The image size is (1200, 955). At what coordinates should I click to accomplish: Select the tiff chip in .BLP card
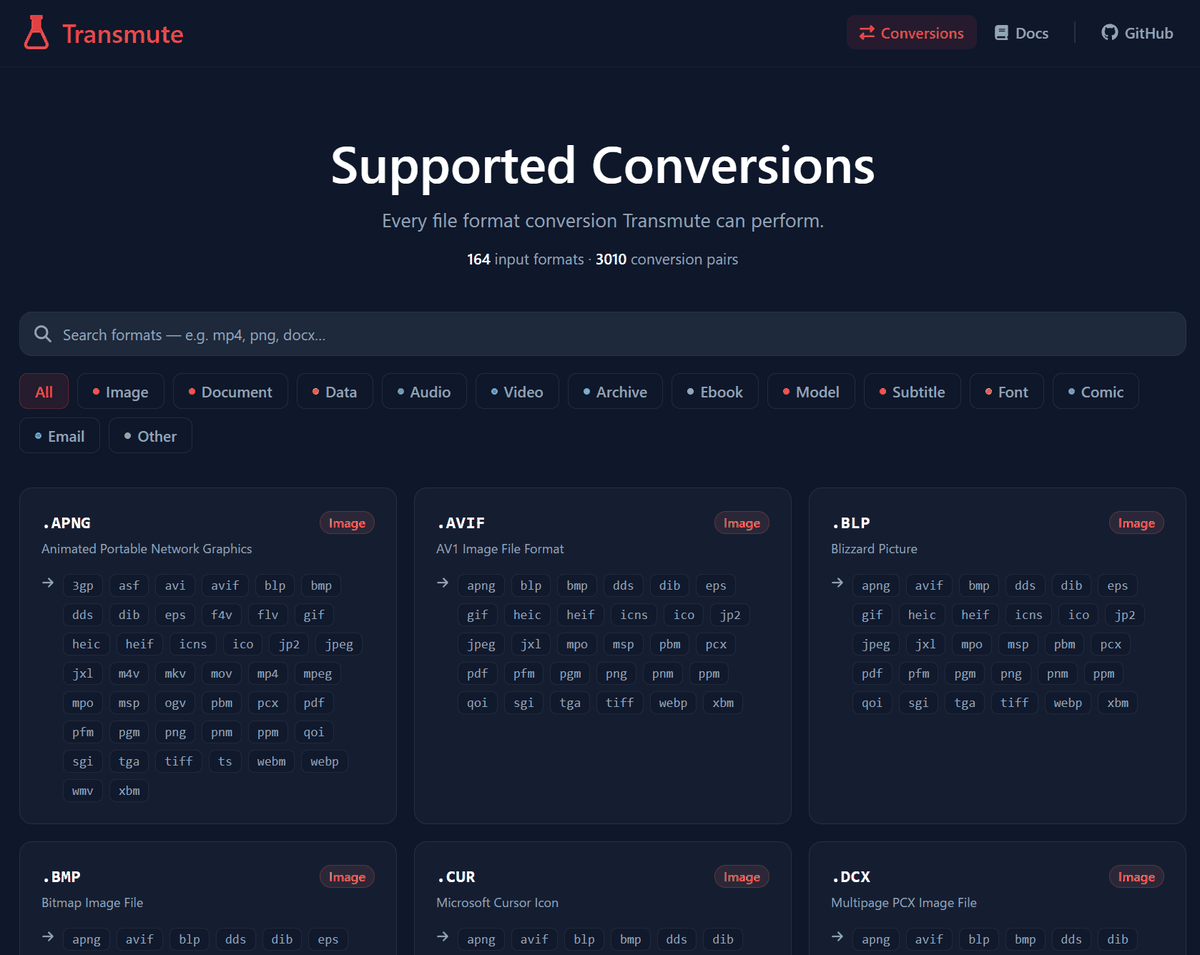coord(1014,703)
